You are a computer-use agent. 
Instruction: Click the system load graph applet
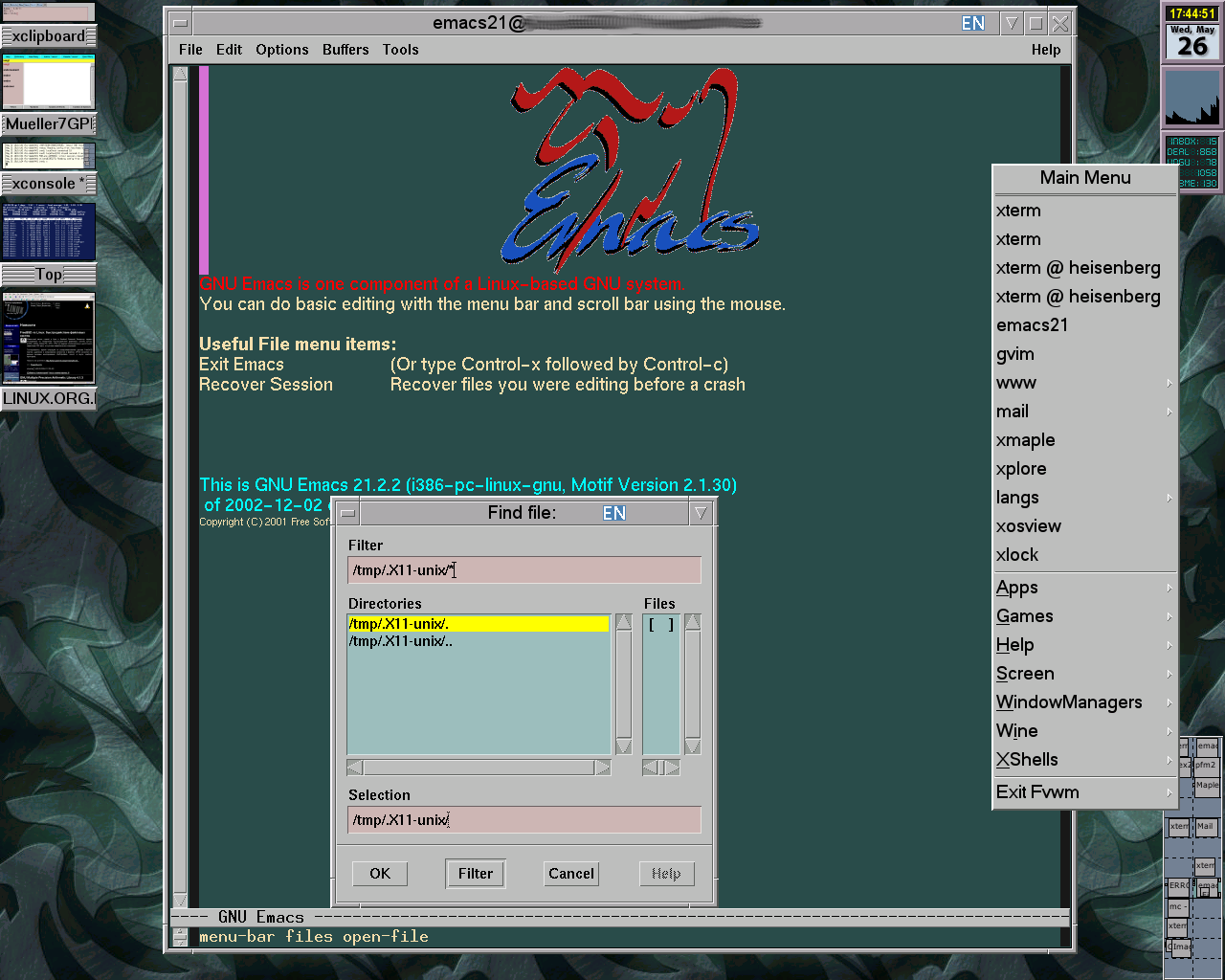tap(1192, 98)
